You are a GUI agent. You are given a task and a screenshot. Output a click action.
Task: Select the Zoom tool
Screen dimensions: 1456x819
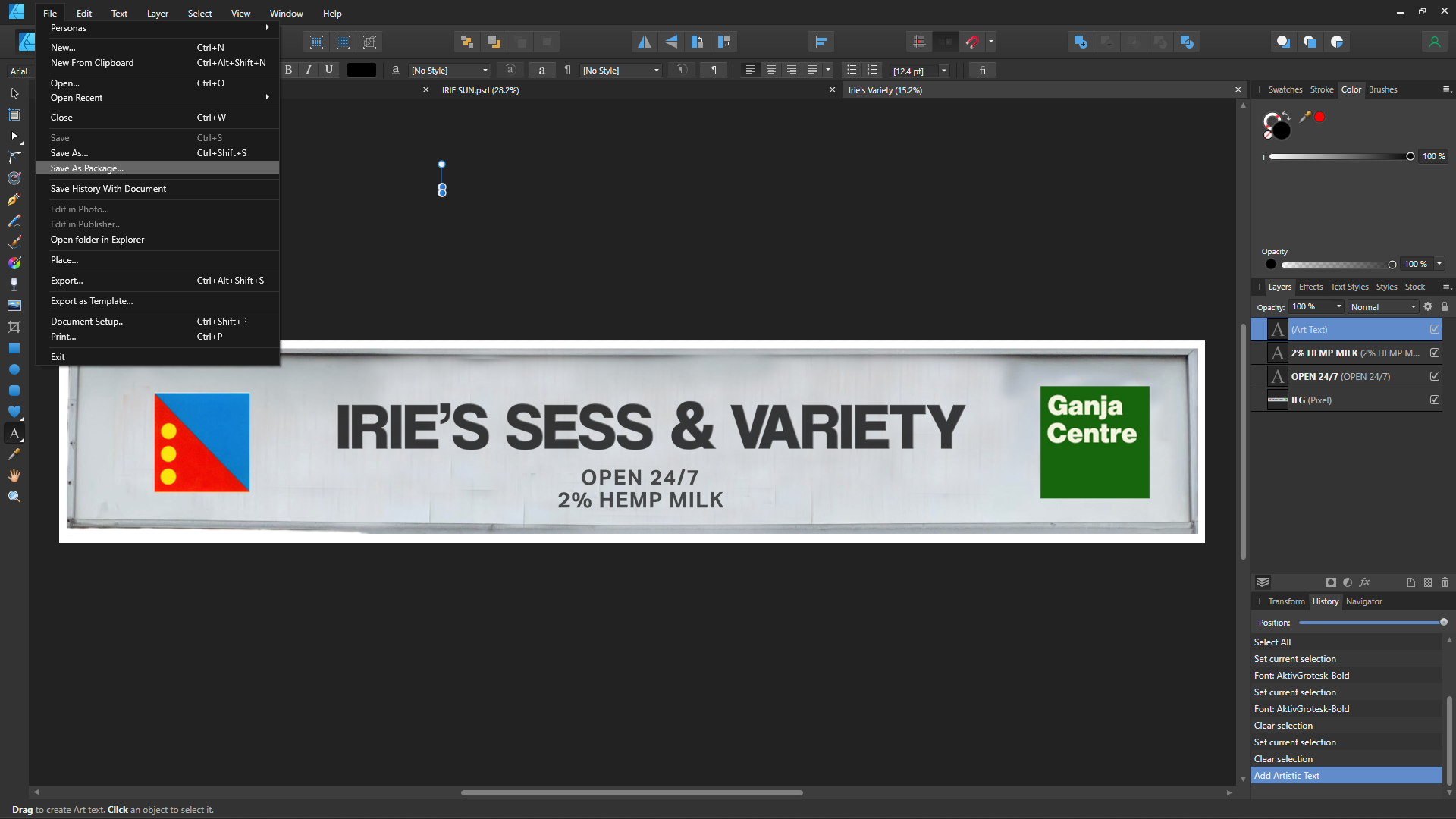[x=14, y=496]
